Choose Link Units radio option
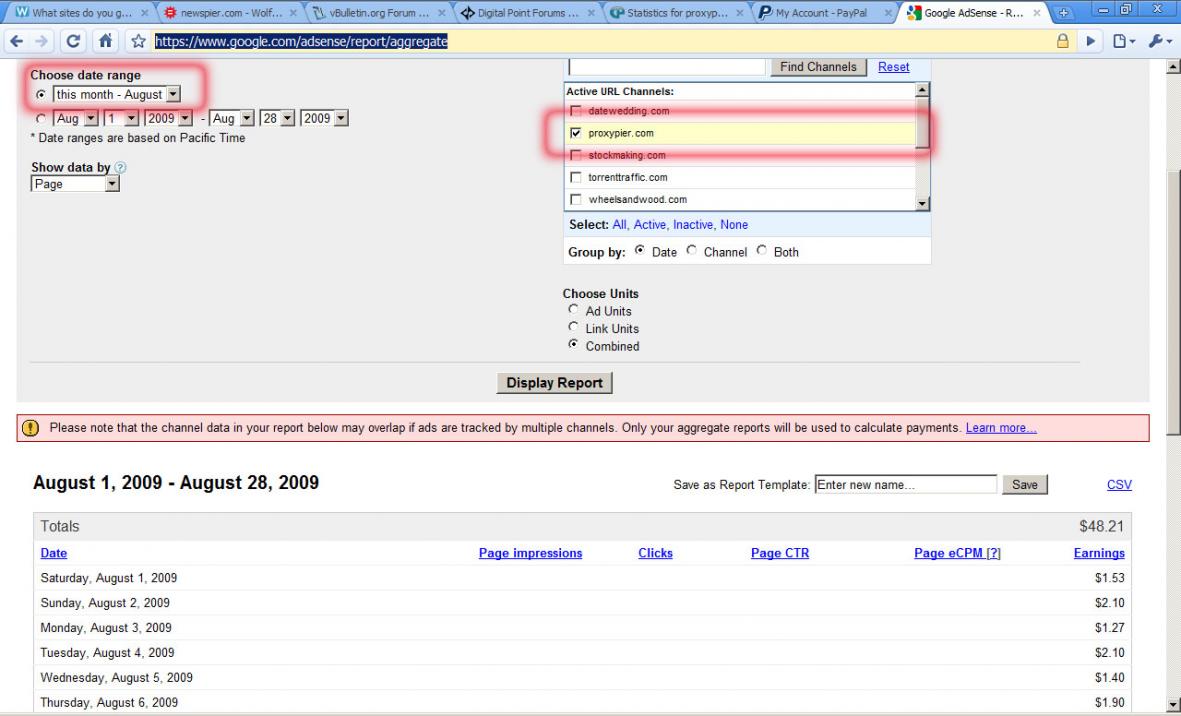 pyautogui.click(x=574, y=327)
